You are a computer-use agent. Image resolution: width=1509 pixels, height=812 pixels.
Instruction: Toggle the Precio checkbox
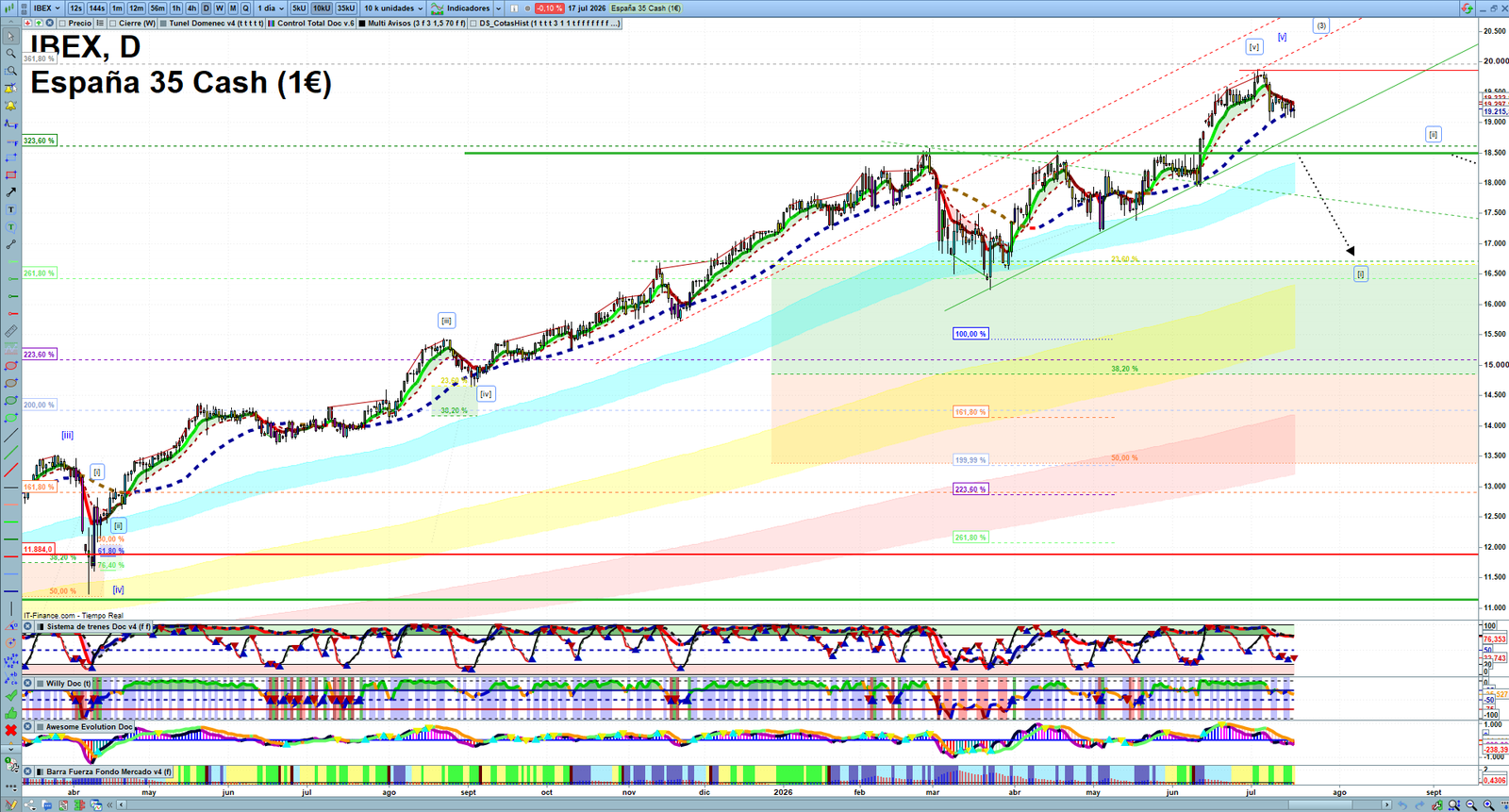[62, 23]
